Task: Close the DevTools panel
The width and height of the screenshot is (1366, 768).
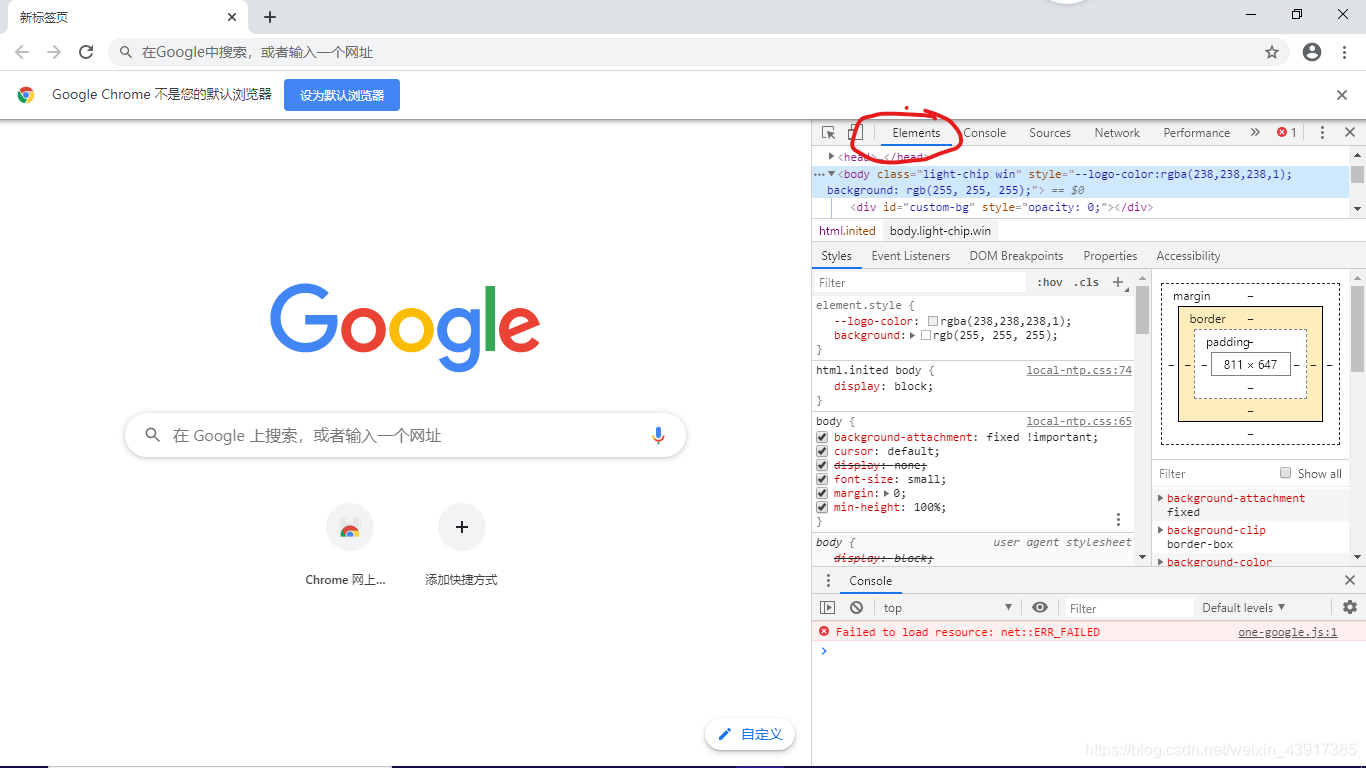Action: click(1350, 133)
